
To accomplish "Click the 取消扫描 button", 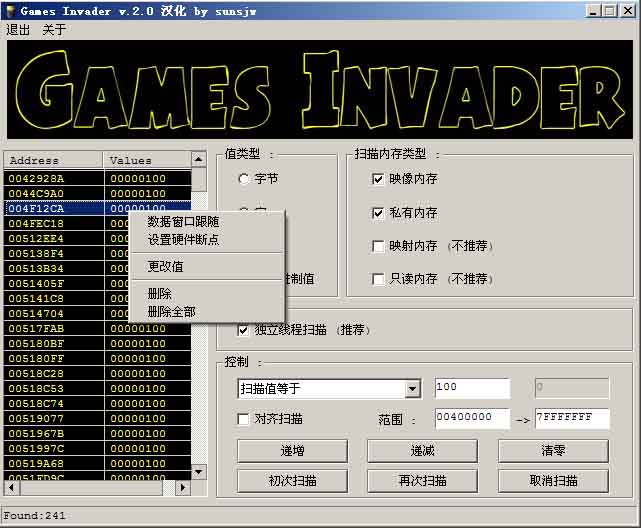I will coord(553,481).
